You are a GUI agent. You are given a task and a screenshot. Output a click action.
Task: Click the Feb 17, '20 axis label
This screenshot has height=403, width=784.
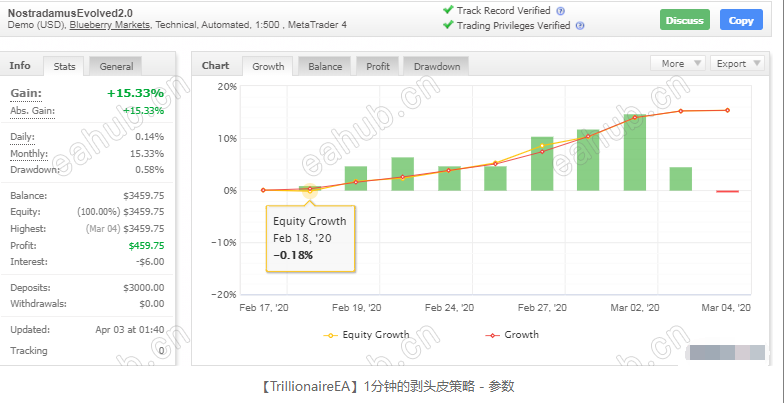point(264,308)
